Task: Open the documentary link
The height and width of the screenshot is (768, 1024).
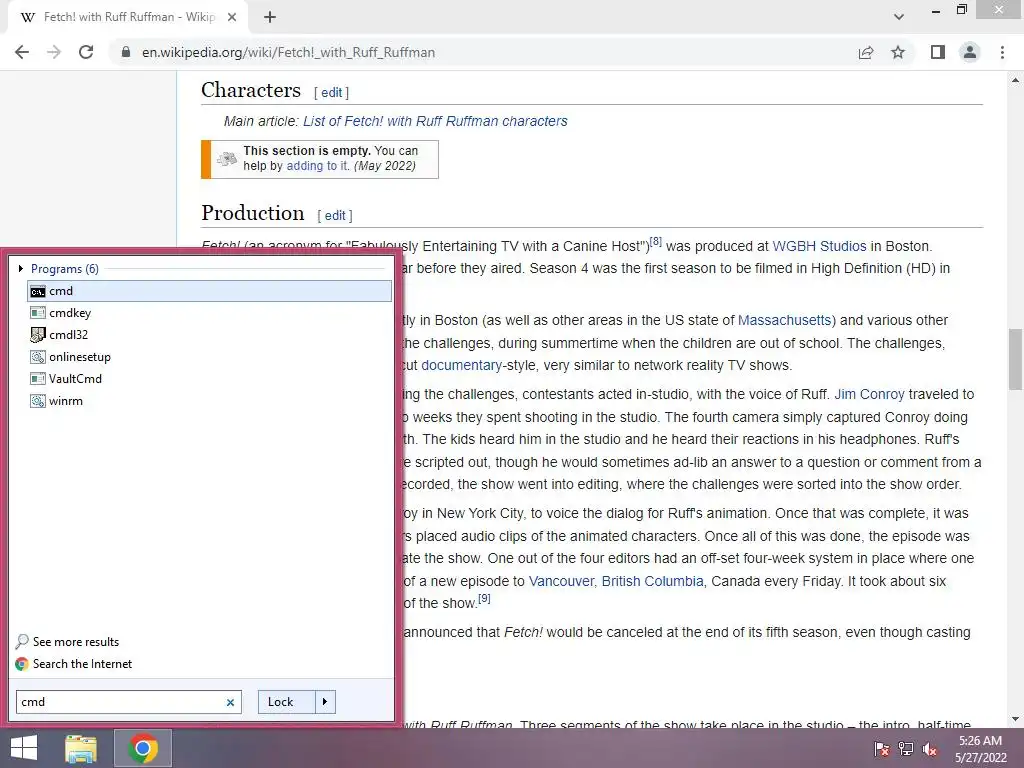Action: pyautogui.click(x=461, y=365)
